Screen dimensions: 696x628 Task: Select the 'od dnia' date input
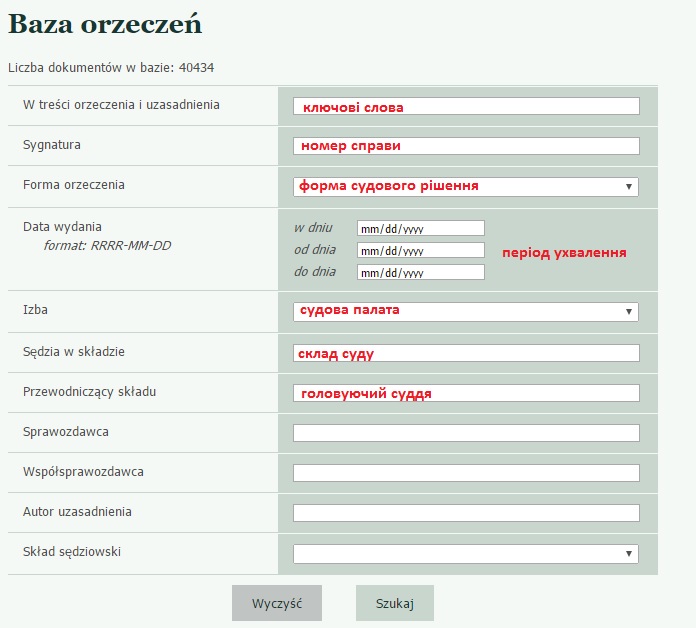(420, 250)
